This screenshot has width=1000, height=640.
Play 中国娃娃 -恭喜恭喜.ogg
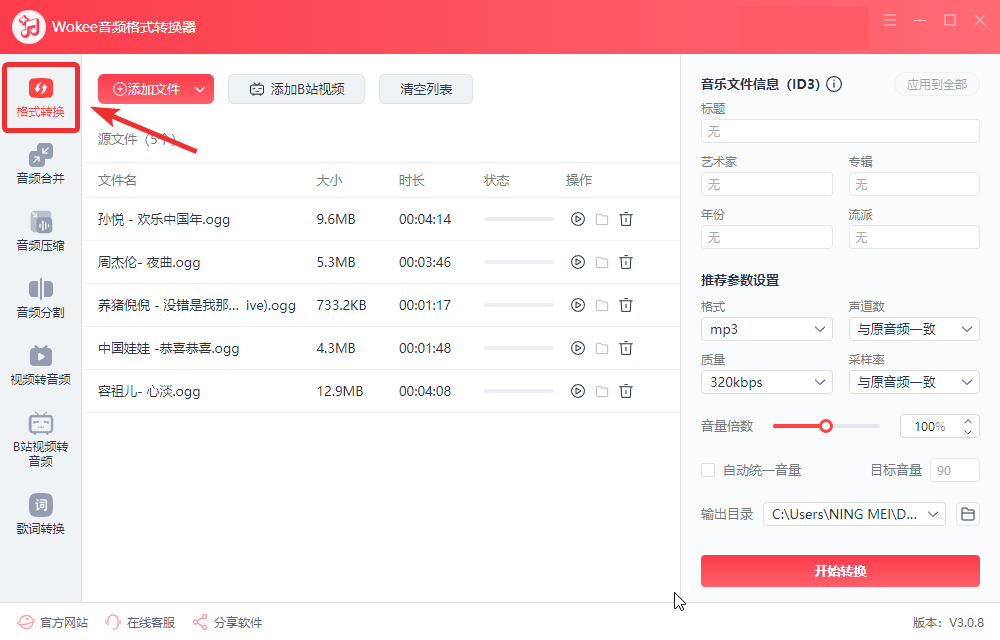(x=578, y=348)
